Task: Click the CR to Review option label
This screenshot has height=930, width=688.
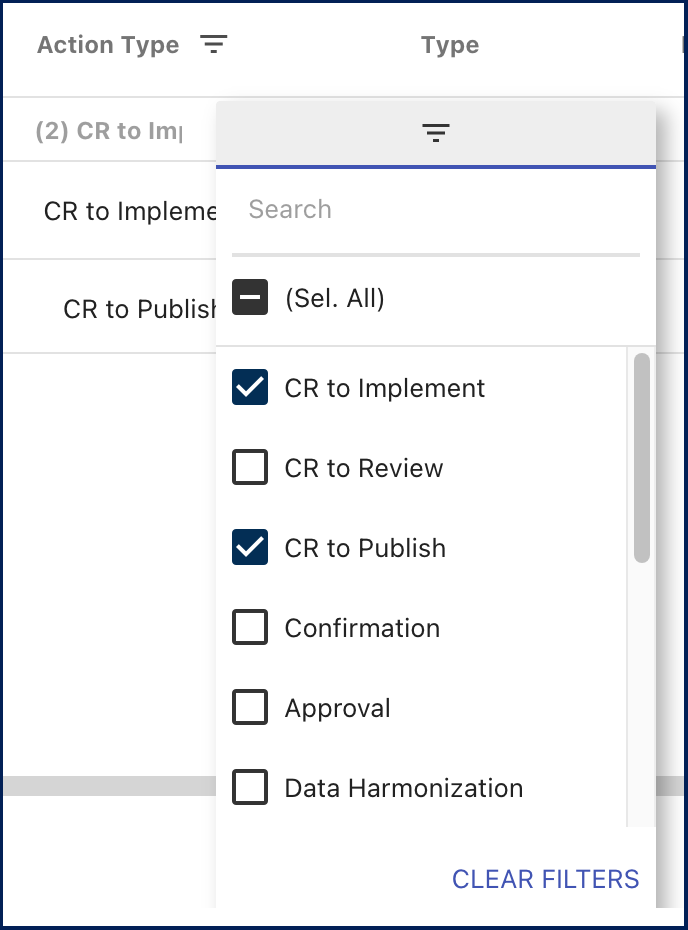Action: point(364,468)
